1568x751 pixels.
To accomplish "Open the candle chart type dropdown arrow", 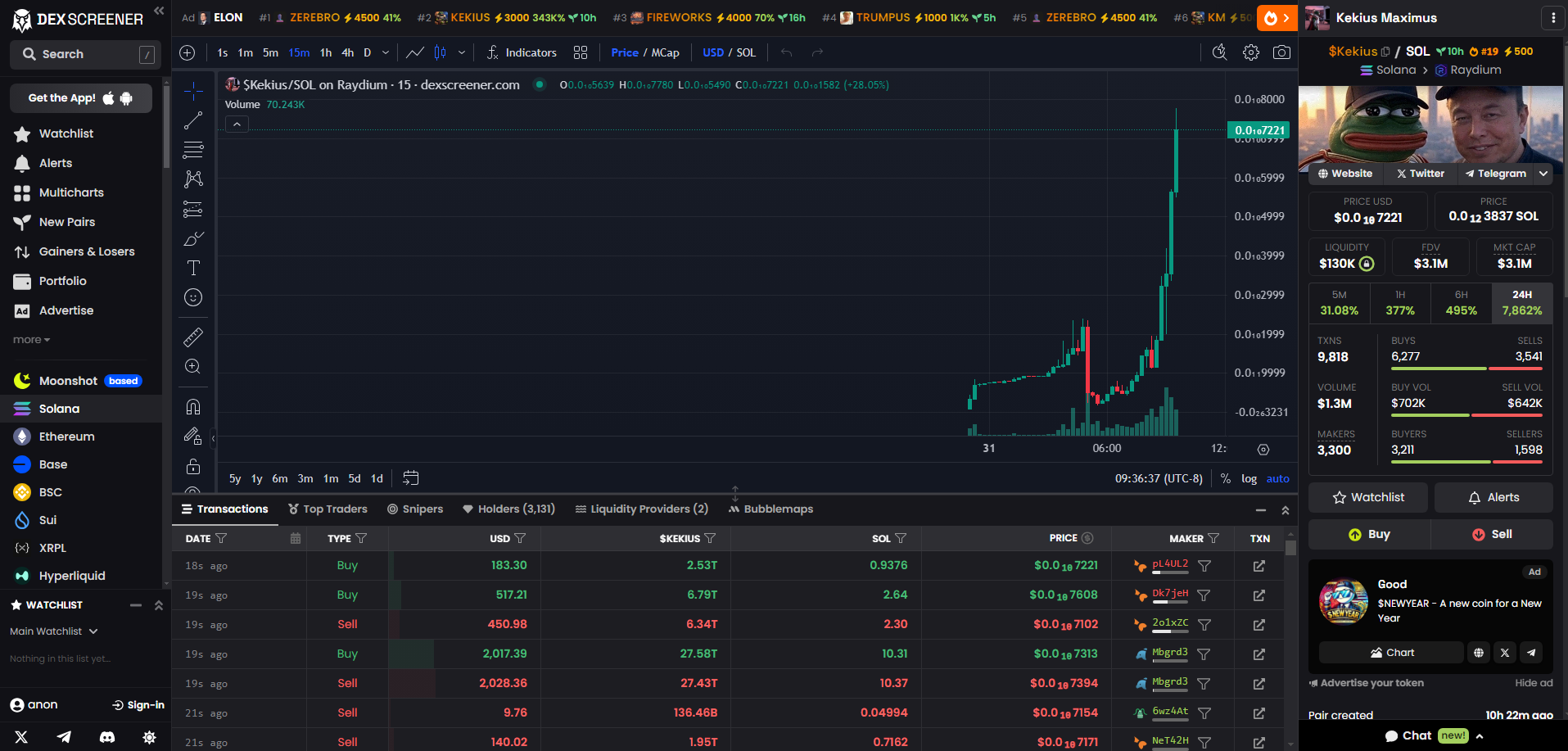I will (x=462, y=52).
